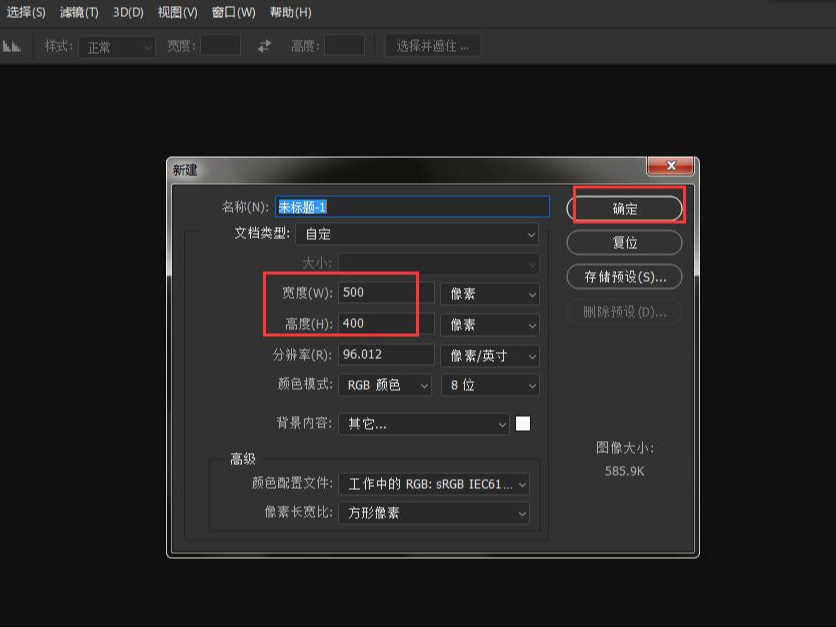836x627 pixels.
Task: Click the 确定 confirm button
Action: coord(624,207)
